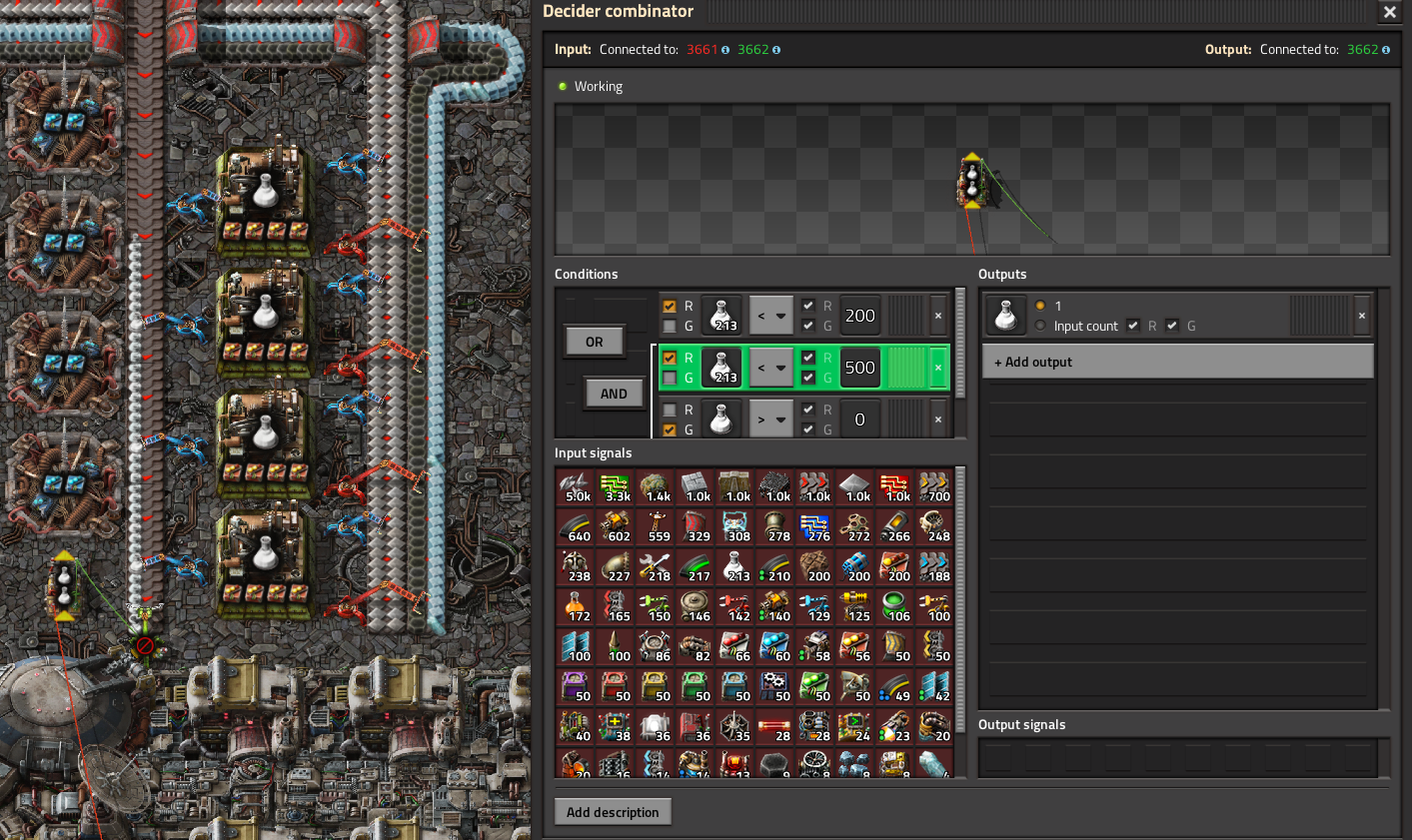The image size is (1412, 840).
Task: Open the output signal flask chooser
Action: (1005, 316)
